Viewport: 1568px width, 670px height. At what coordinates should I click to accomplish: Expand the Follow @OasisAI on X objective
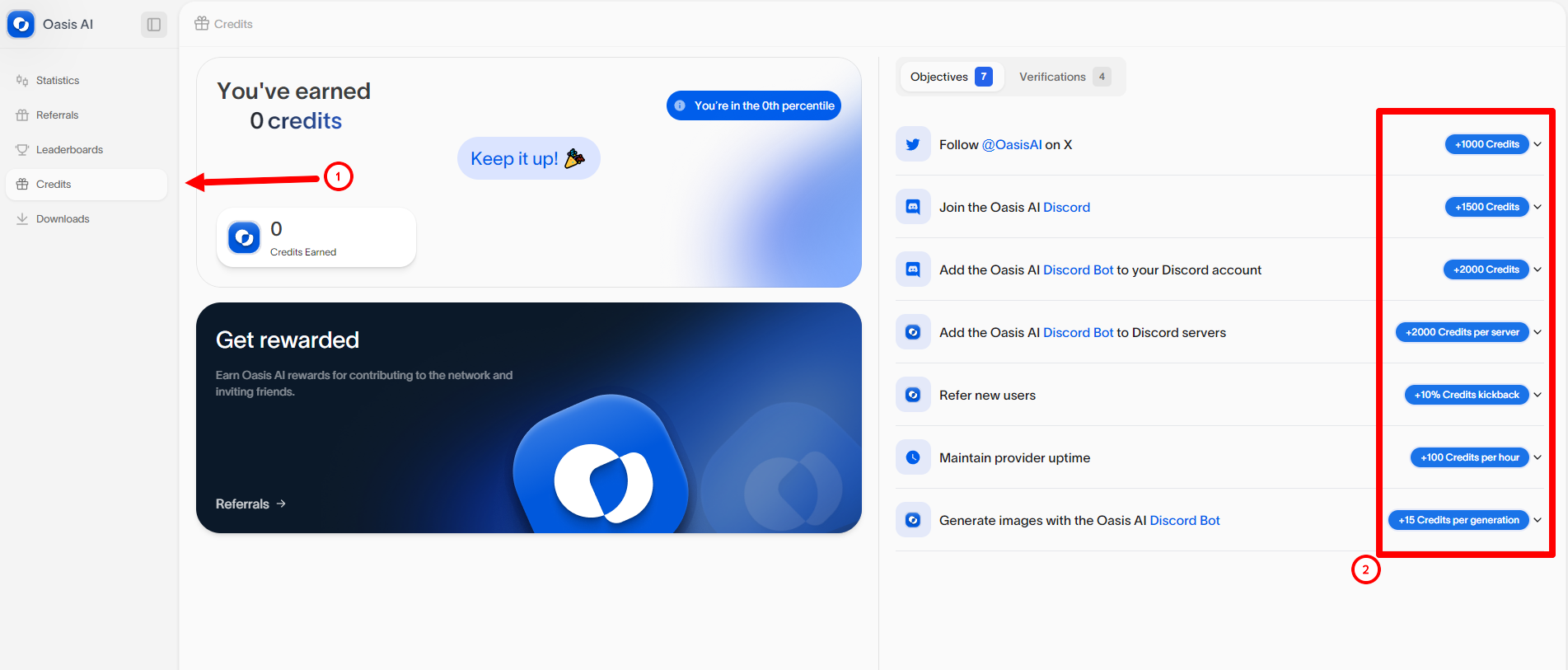(x=1538, y=144)
